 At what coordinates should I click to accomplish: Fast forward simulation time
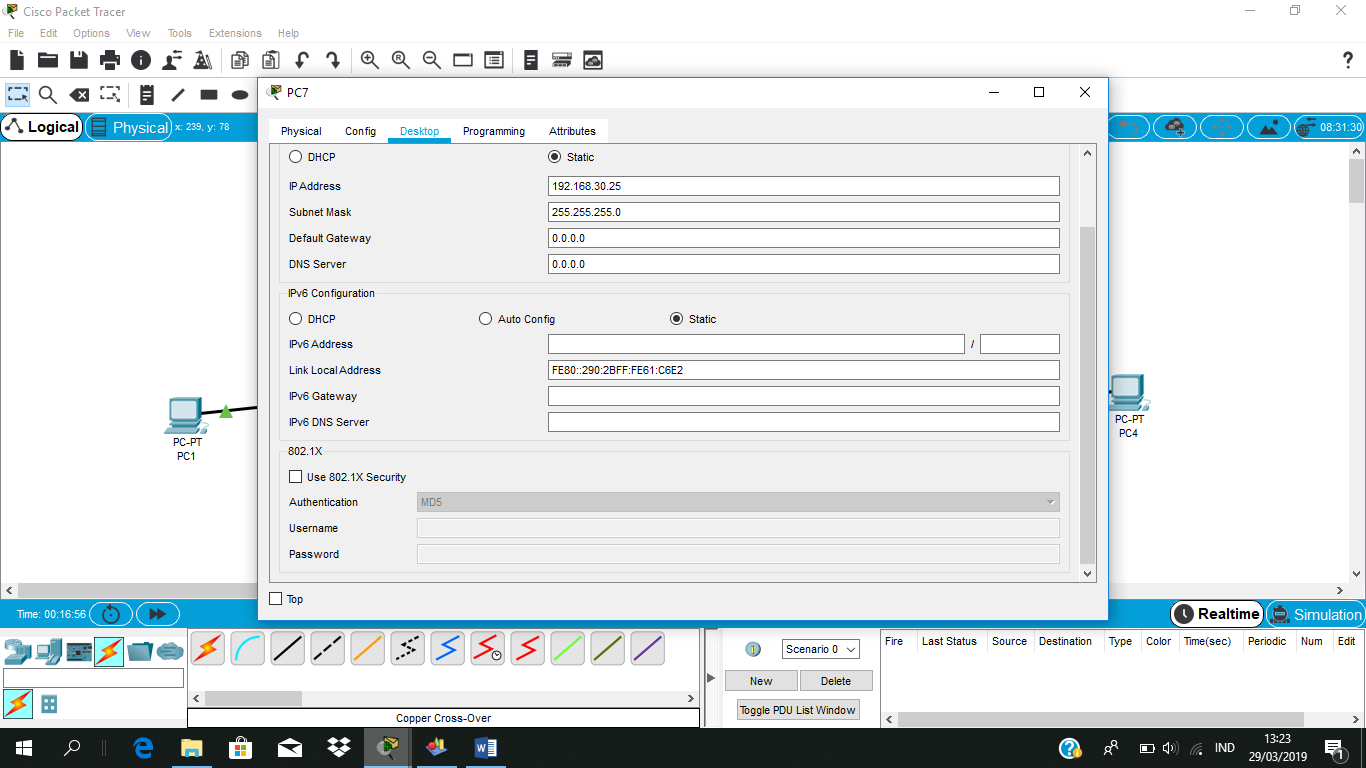coord(157,614)
